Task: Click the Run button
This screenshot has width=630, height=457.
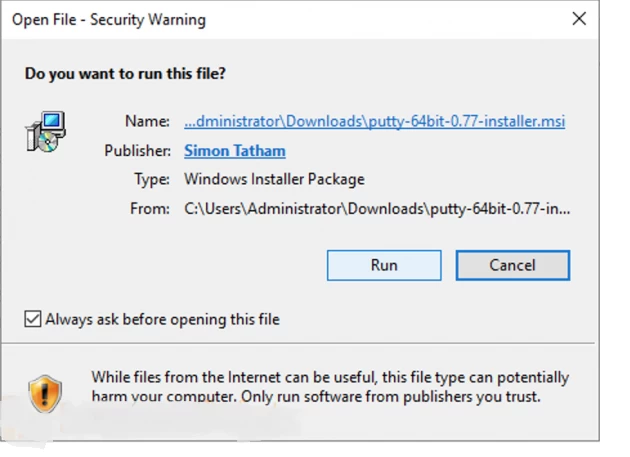Action: tap(384, 265)
